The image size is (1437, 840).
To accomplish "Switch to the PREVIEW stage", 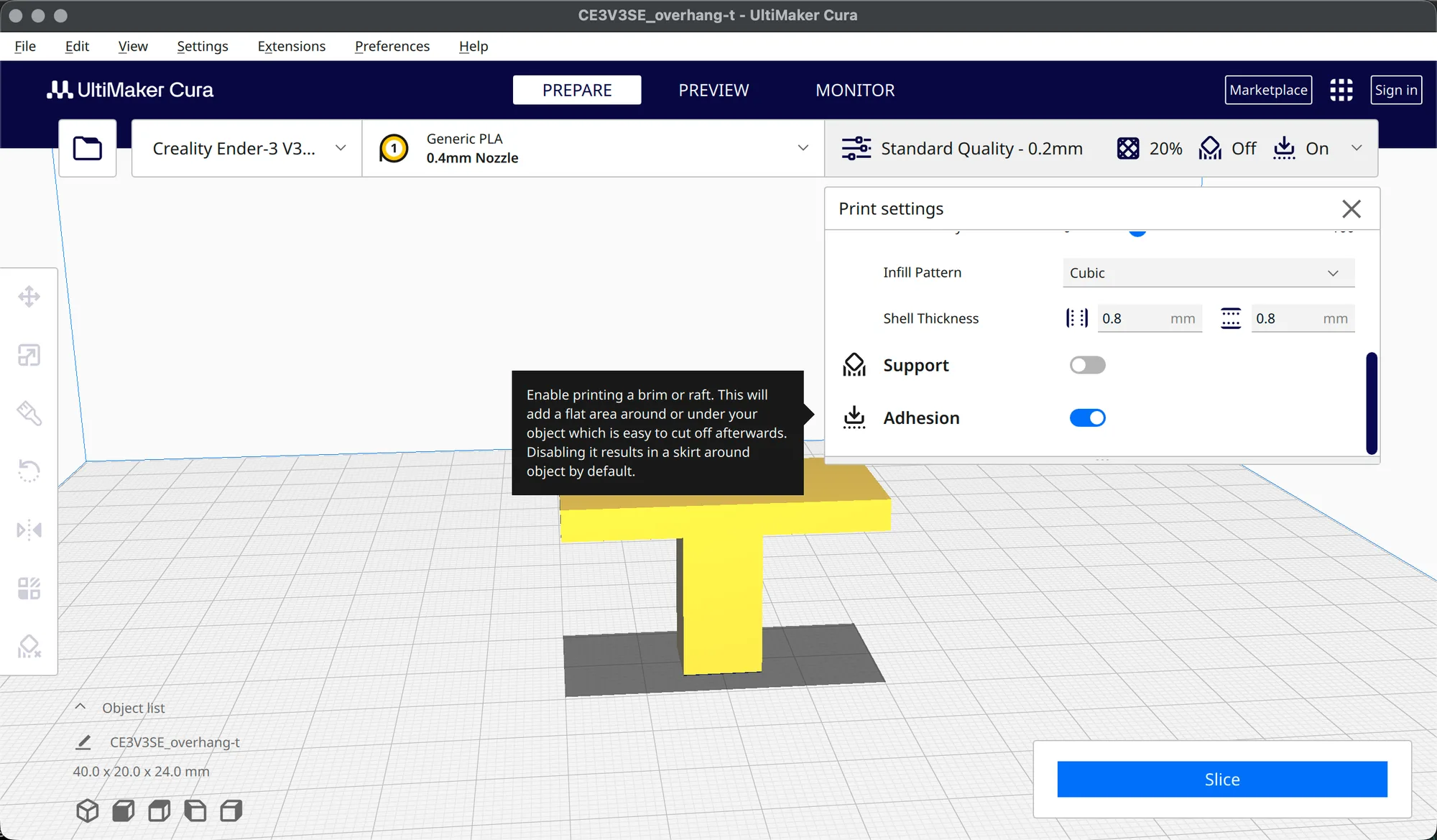I will coord(713,90).
